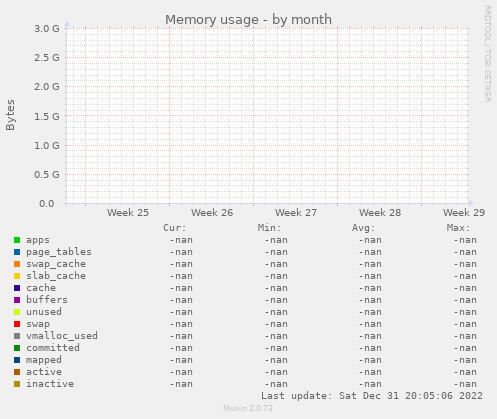Screen dimensions: 497x419
Task: Click the 'Bytes' y-axis label
Action: pyautogui.click(x=10, y=115)
